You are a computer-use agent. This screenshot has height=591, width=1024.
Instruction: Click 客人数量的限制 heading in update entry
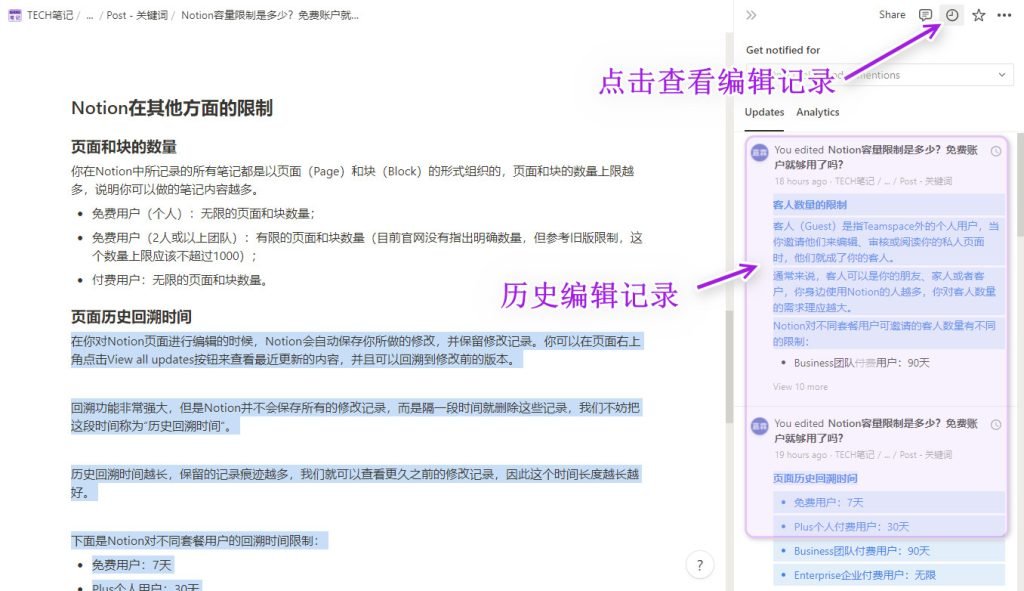coord(810,204)
